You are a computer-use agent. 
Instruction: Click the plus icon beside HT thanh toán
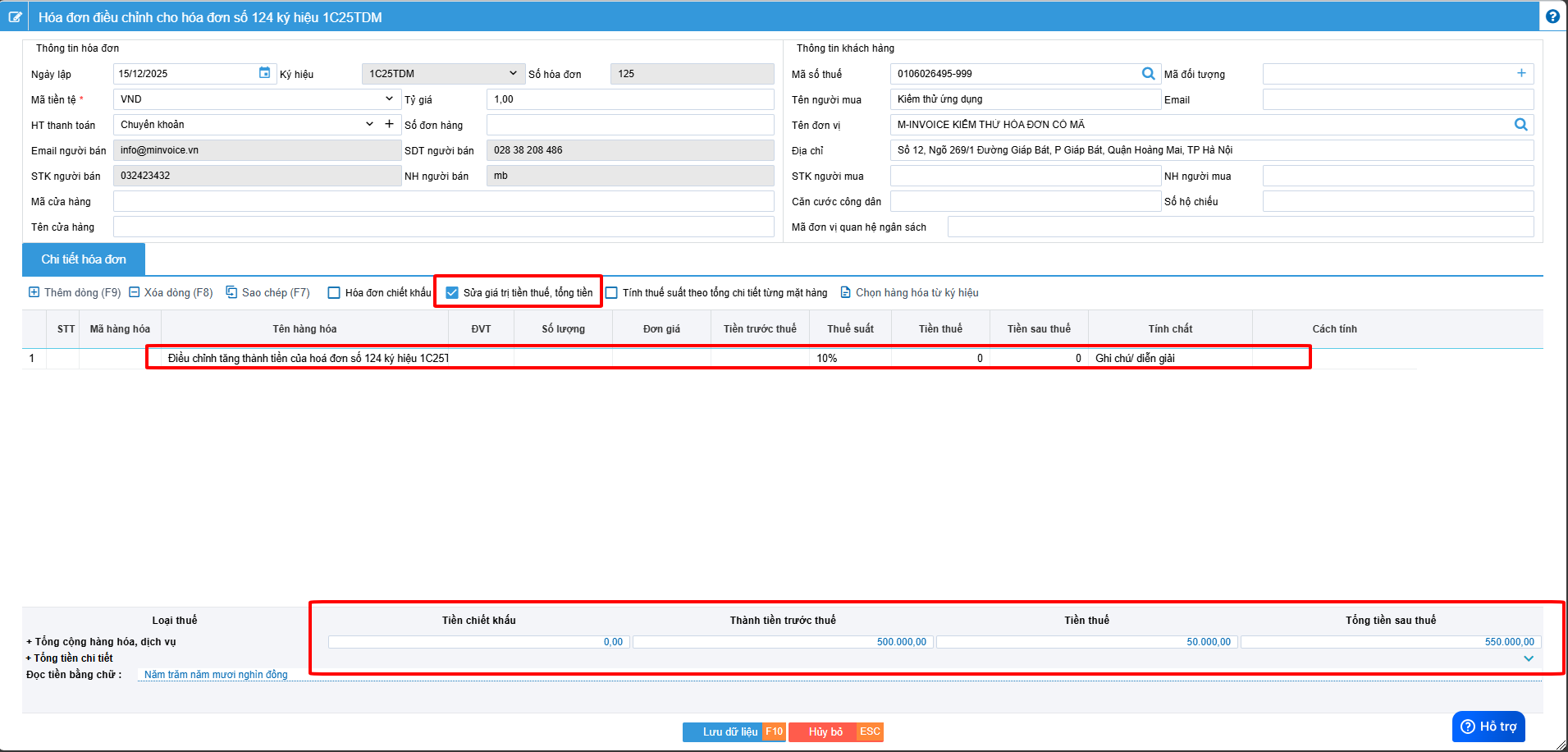pos(389,124)
